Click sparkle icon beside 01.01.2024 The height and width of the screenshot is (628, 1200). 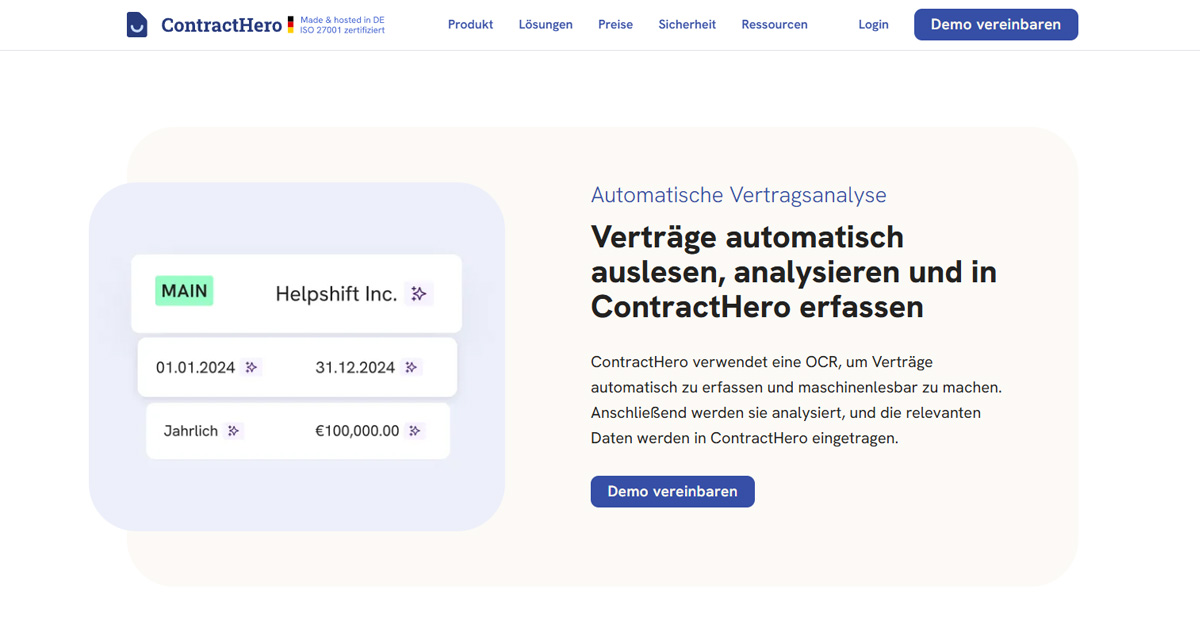tap(252, 367)
